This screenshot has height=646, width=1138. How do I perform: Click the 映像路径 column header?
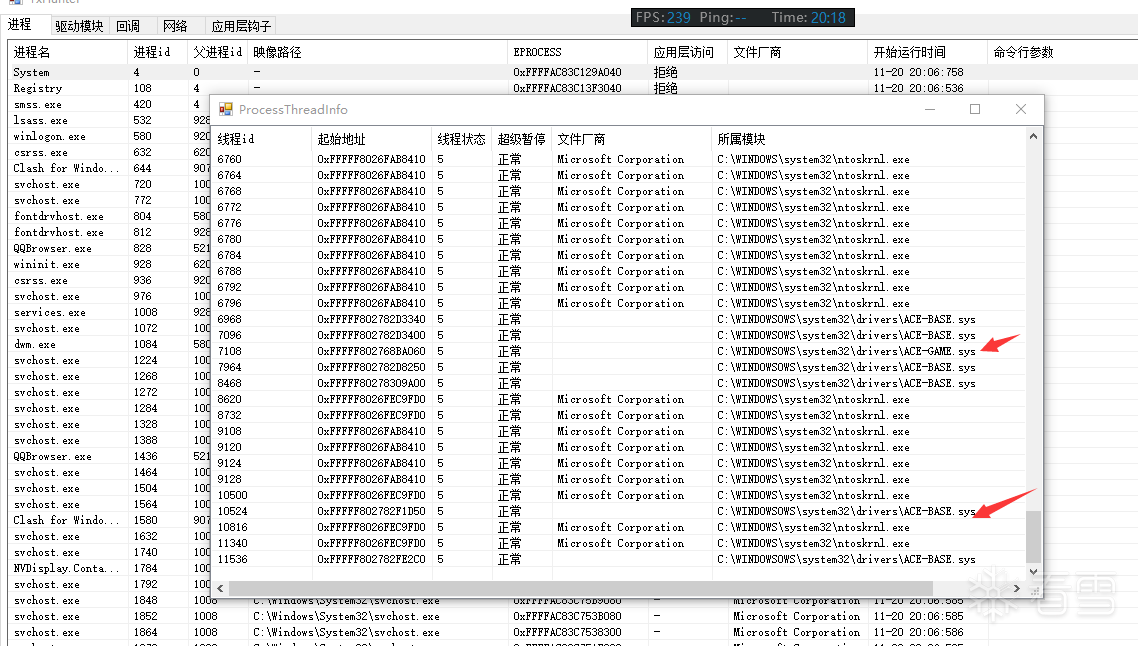377,52
